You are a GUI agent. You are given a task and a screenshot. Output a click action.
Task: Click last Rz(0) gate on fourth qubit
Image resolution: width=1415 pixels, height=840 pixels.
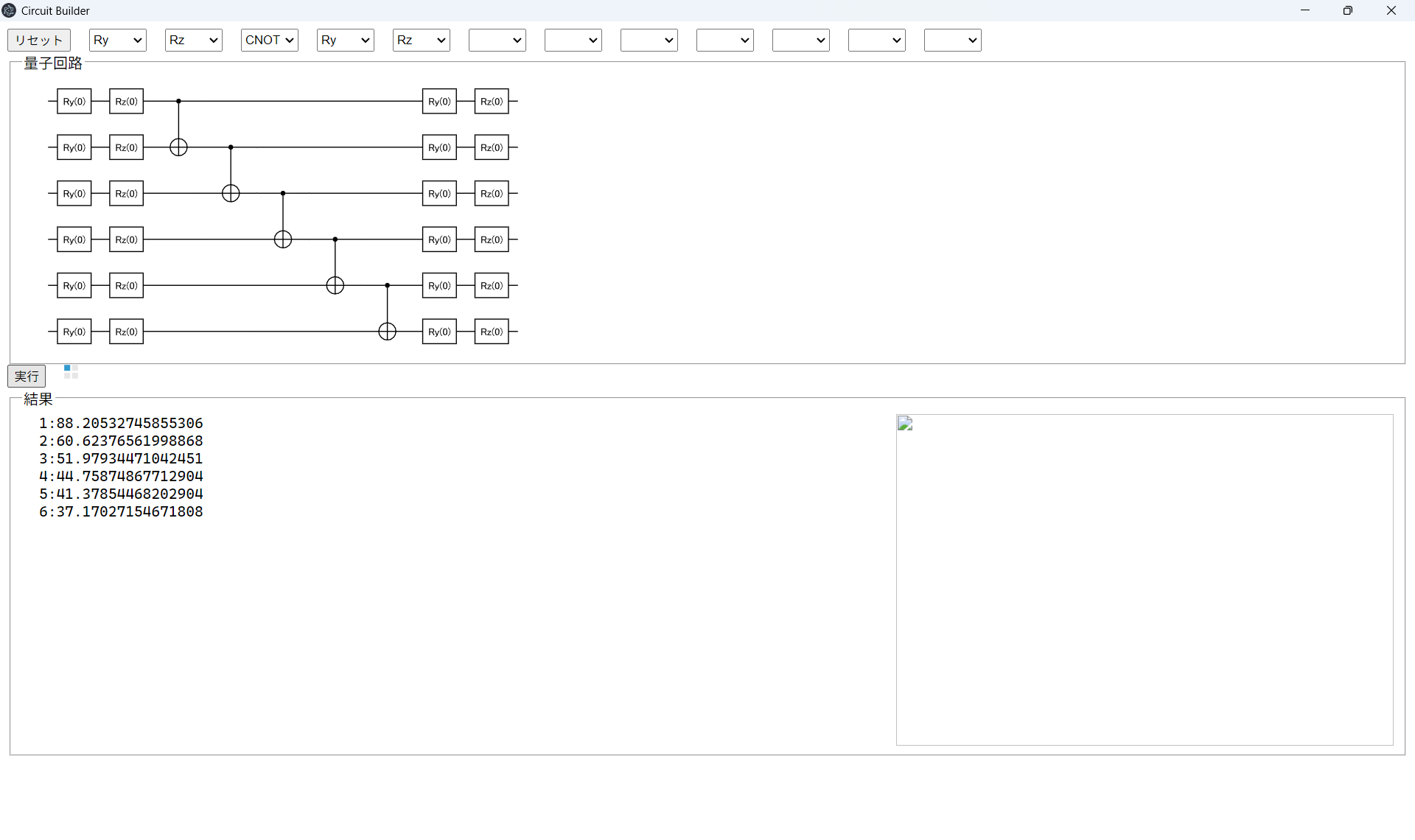[492, 239]
